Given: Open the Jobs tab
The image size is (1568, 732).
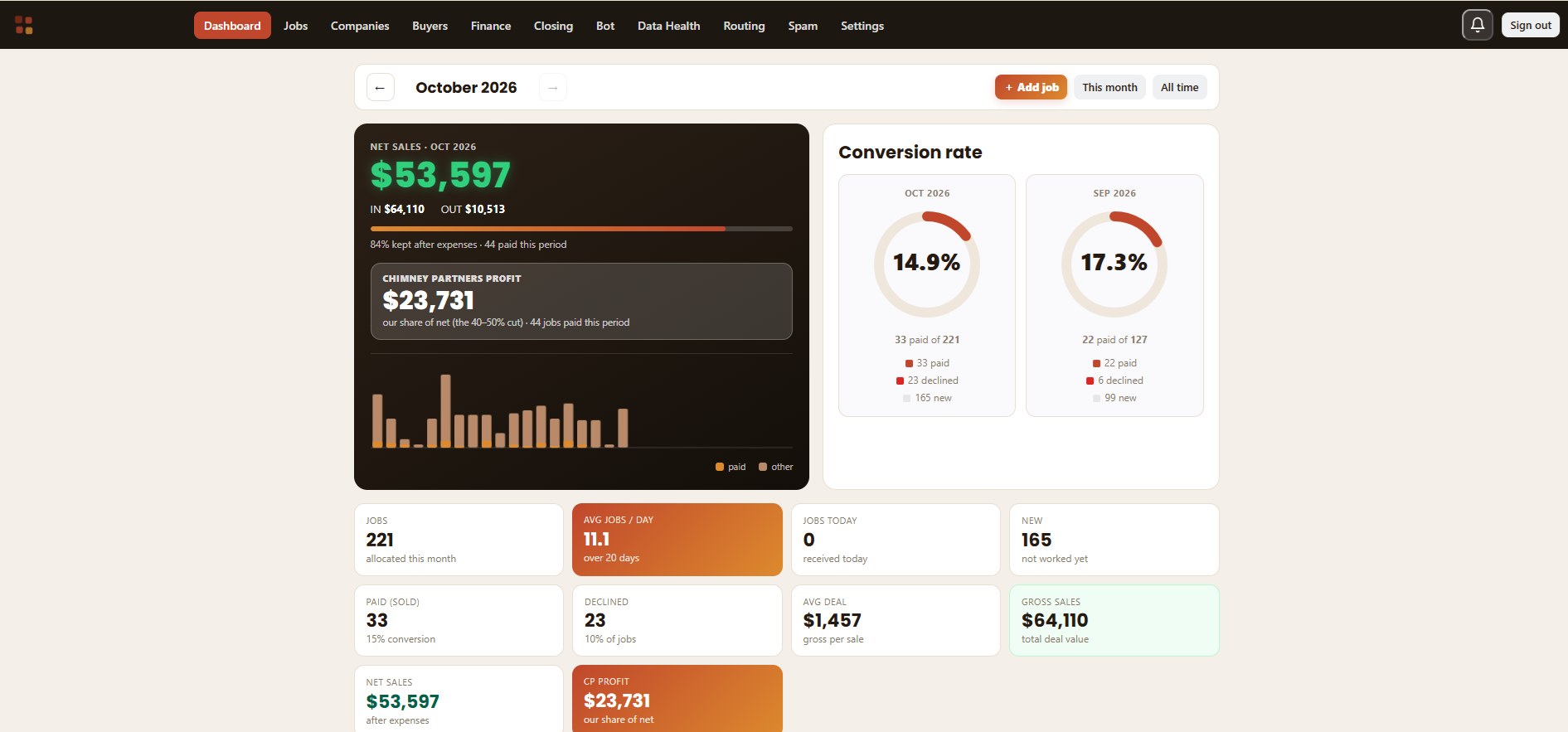Looking at the screenshot, I should pos(295,26).
